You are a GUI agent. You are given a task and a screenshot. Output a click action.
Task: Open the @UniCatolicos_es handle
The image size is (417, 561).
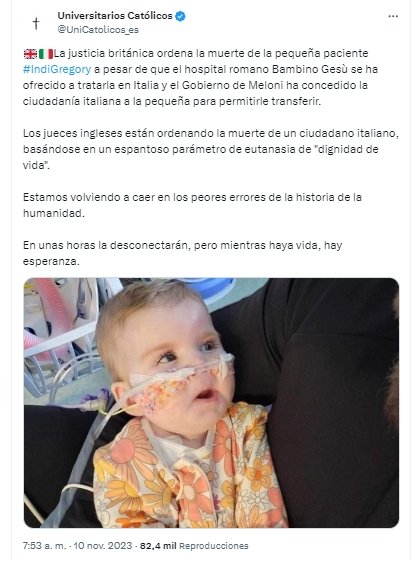tap(98, 30)
